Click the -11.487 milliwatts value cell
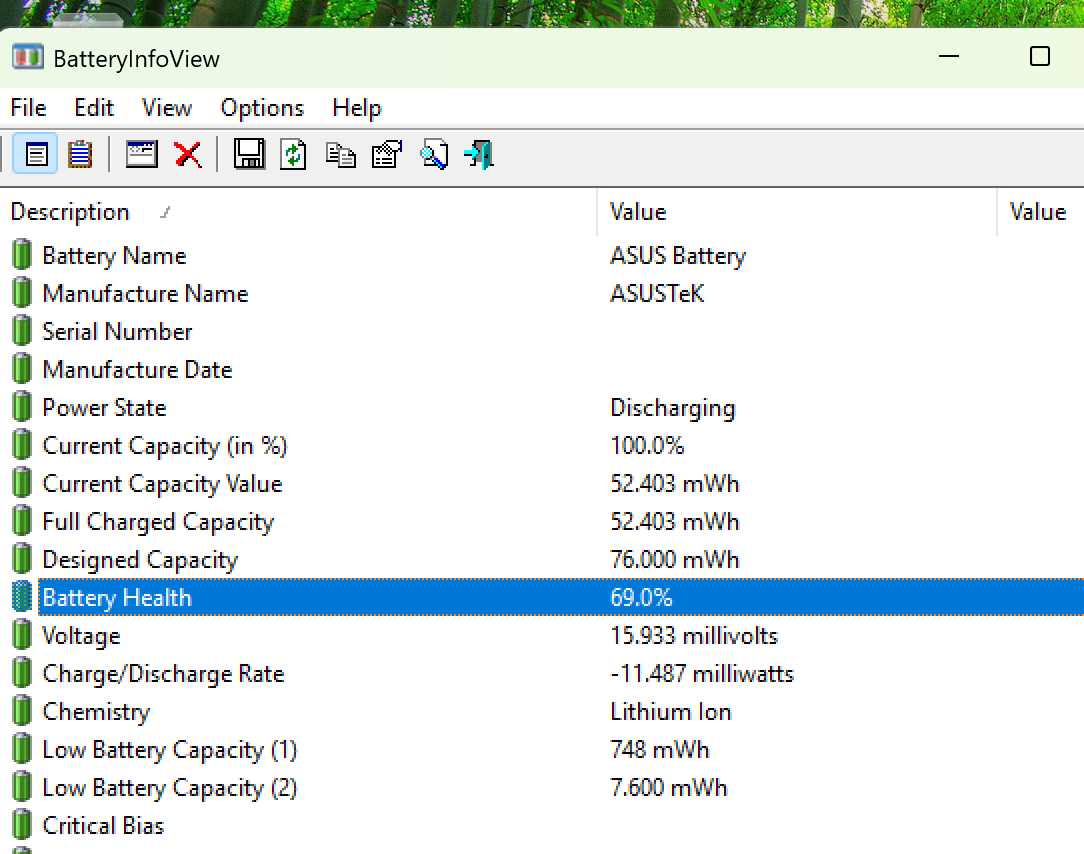 point(702,674)
